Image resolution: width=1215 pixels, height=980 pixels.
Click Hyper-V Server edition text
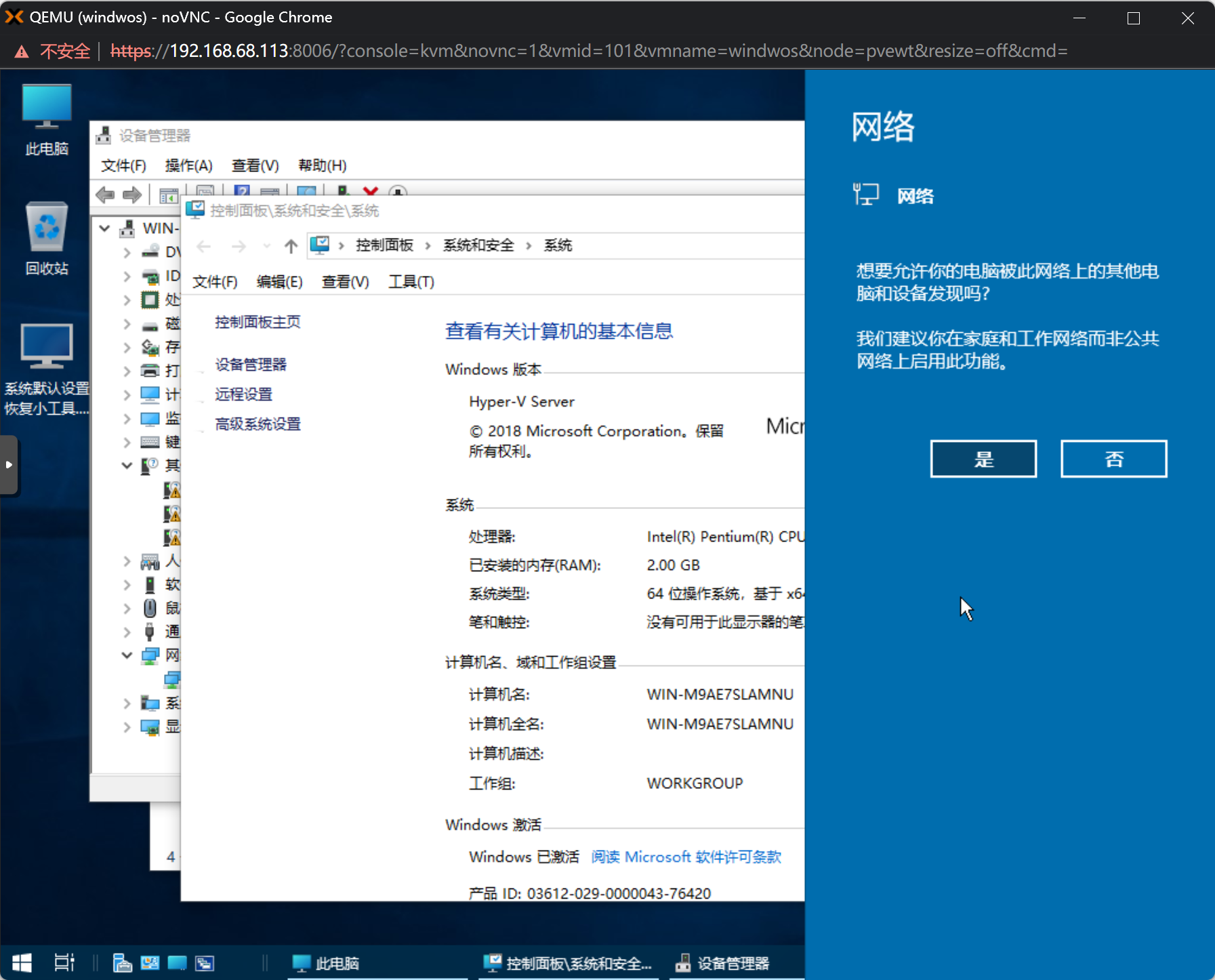click(x=521, y=401)
